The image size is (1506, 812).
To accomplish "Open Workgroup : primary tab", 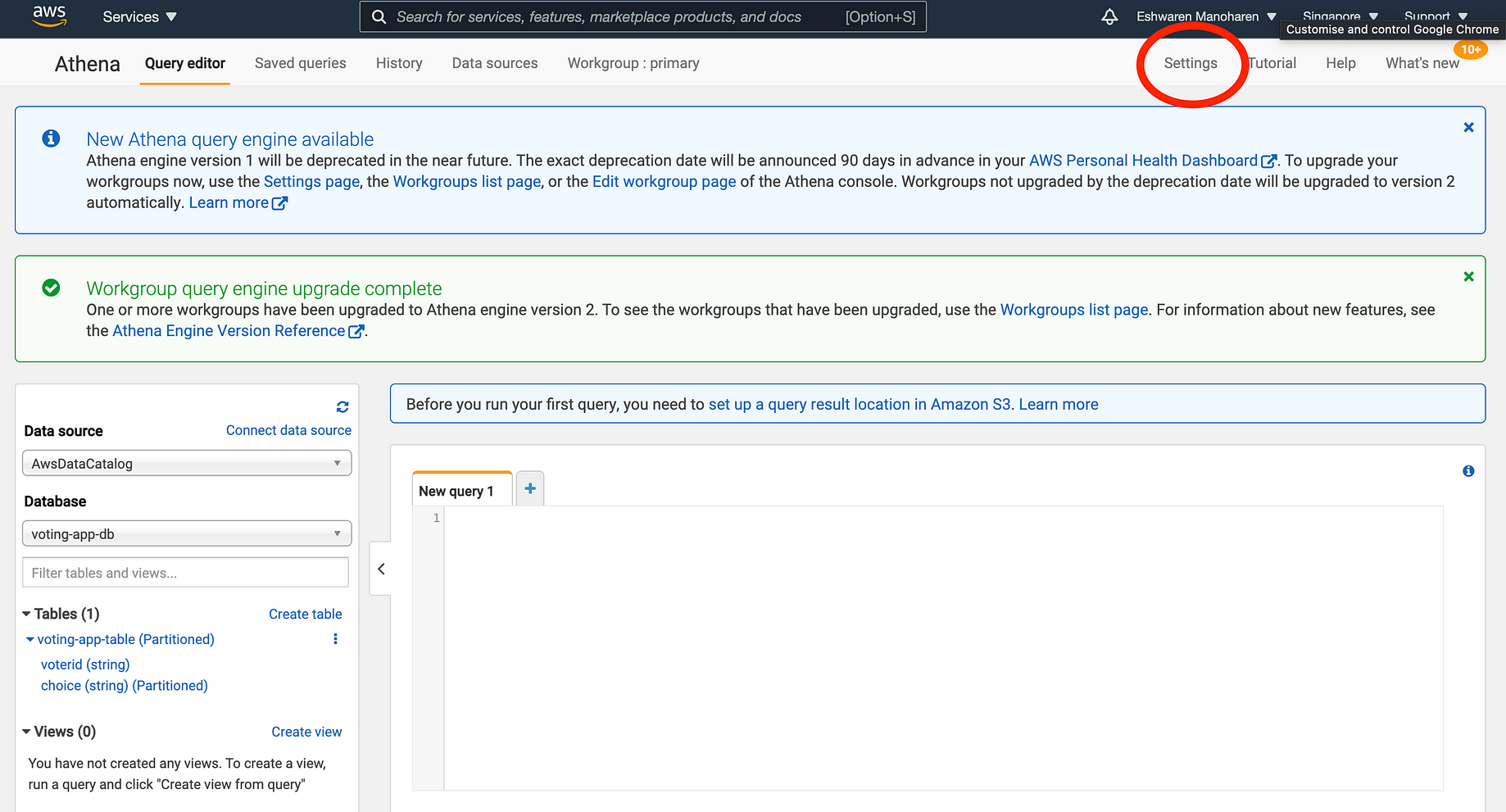I will point(633,63).
